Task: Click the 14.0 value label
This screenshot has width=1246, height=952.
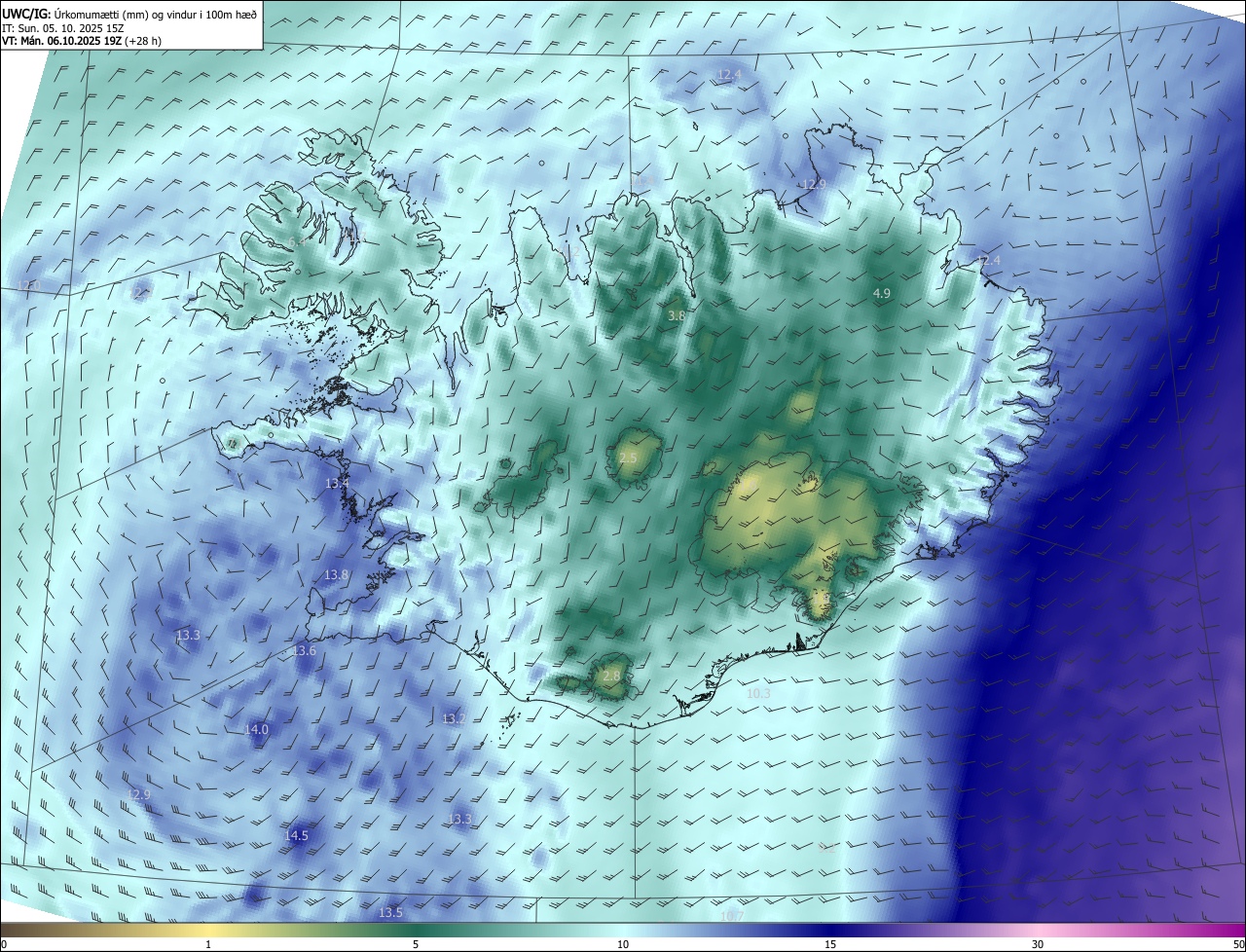Action: pos(256,729)
